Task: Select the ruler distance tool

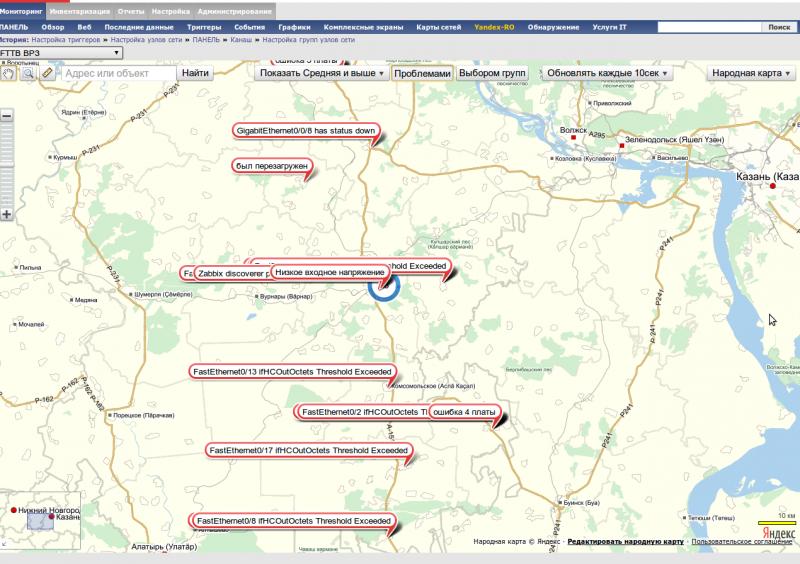Action: 47,73
